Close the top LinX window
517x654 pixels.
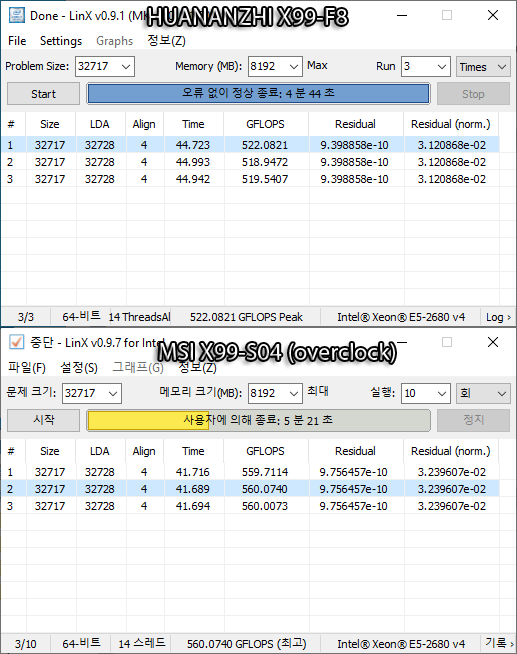tap(493, 15)
